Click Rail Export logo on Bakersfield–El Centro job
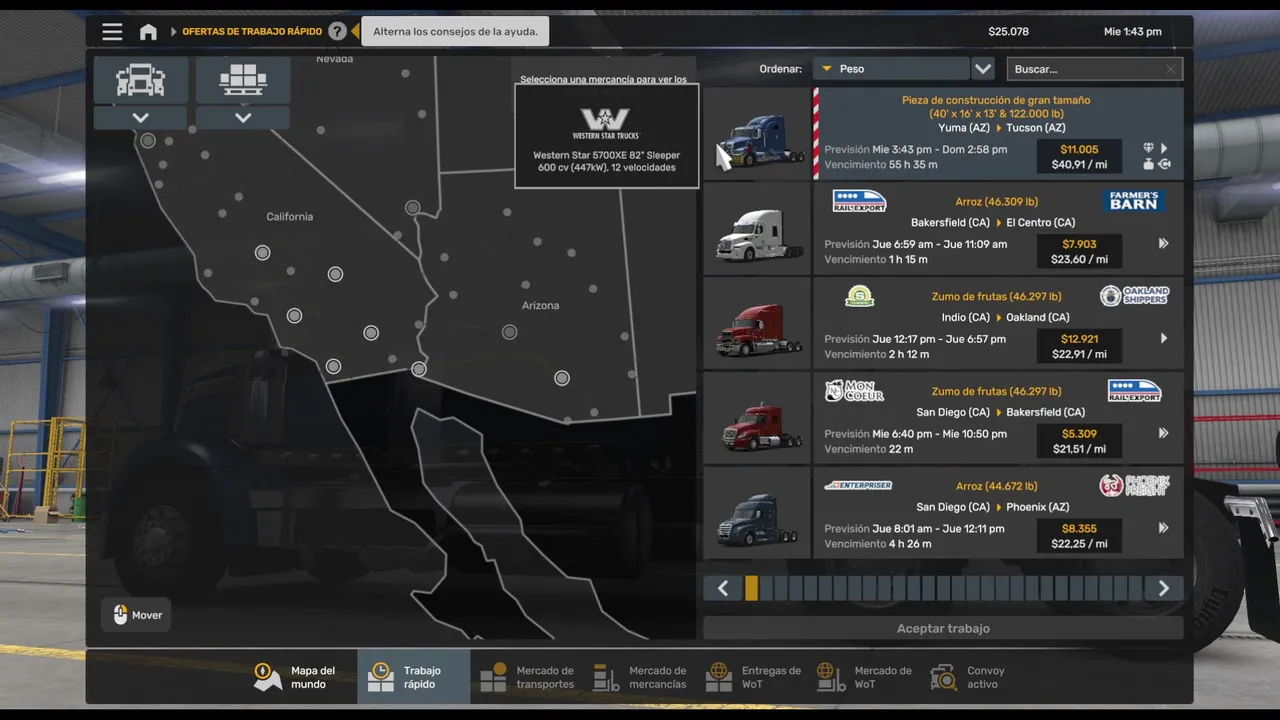 pos(859,201)
